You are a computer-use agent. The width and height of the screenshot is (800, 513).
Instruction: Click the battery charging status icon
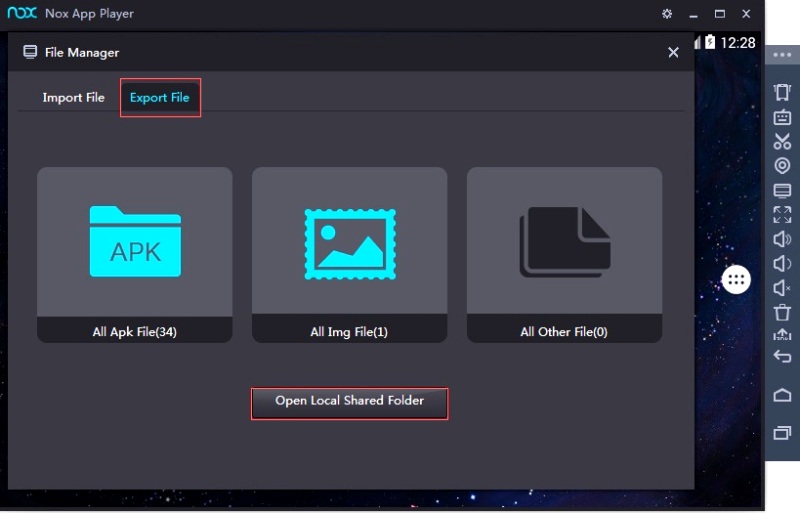tap(710, 42)
